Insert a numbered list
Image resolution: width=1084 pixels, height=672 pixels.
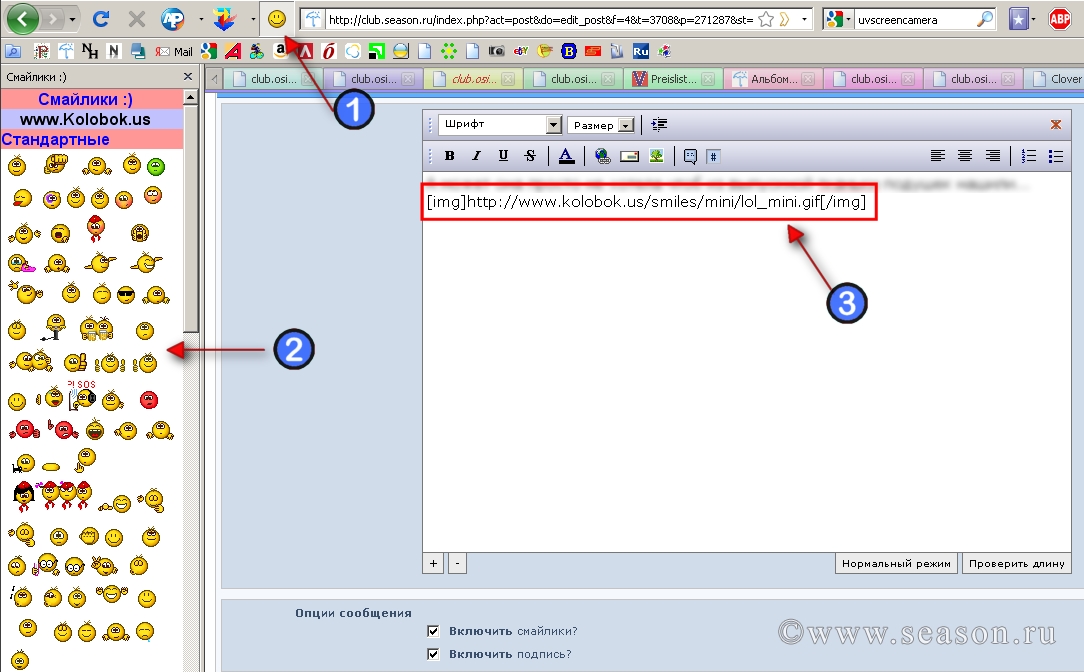tap(1029, 156)
